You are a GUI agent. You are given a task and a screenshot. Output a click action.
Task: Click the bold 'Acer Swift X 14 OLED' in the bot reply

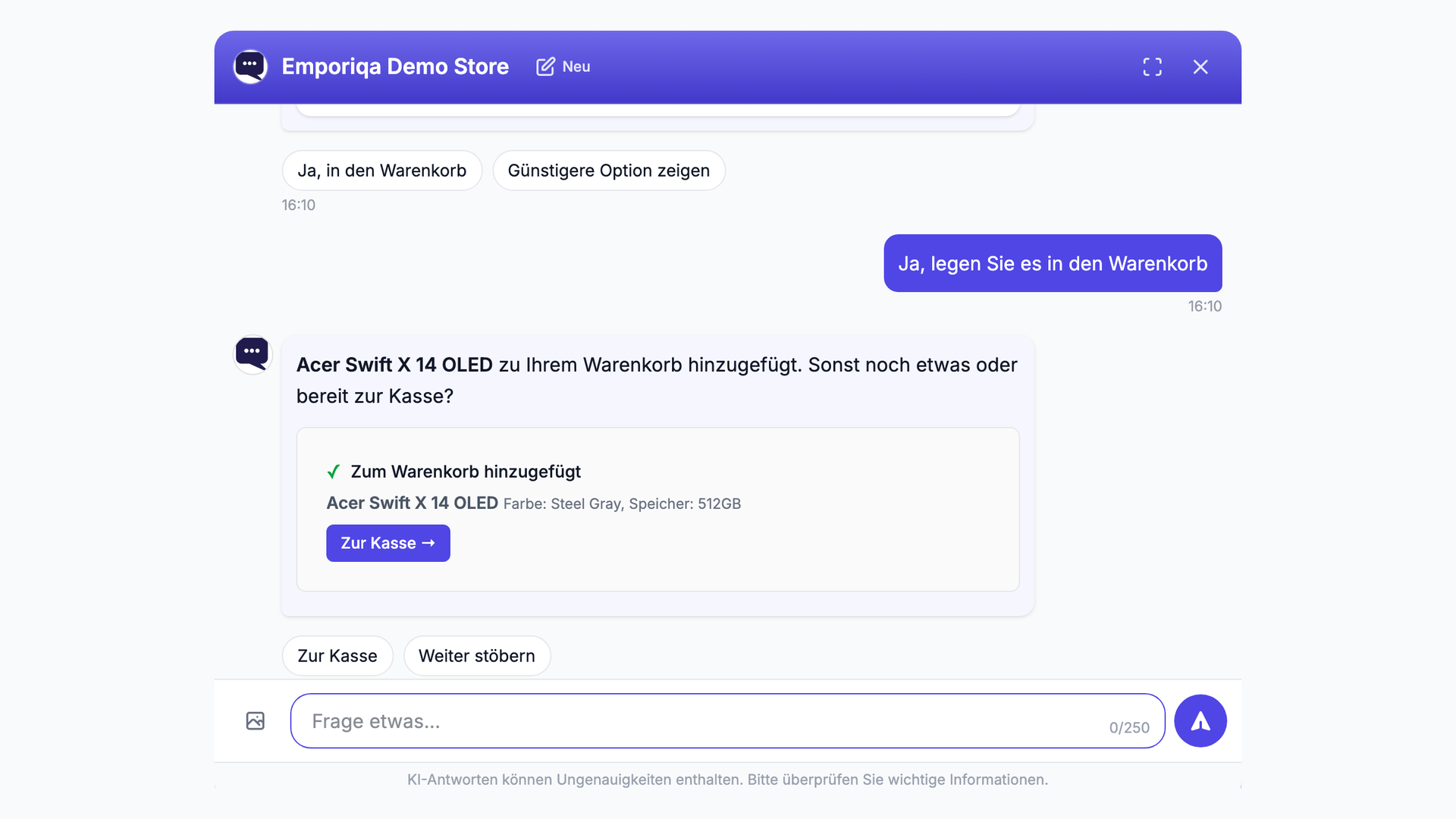[394, 365]
